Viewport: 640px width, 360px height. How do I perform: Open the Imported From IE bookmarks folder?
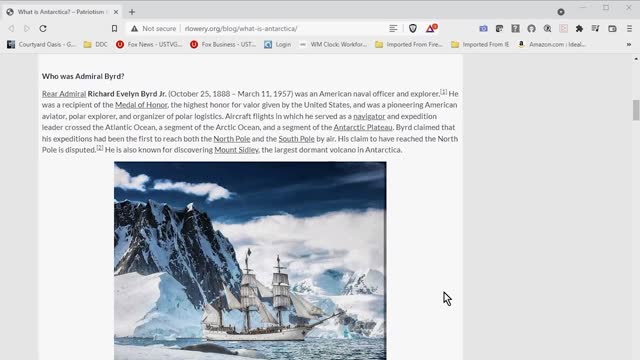480,44
